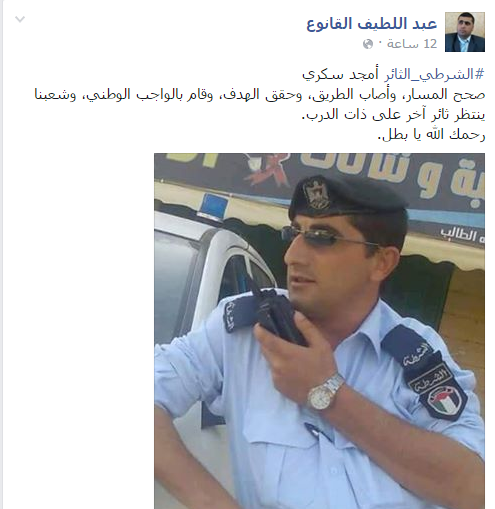Open the post options chevron menu
This screenshot has height=509, width=495.
click(20, 19)
